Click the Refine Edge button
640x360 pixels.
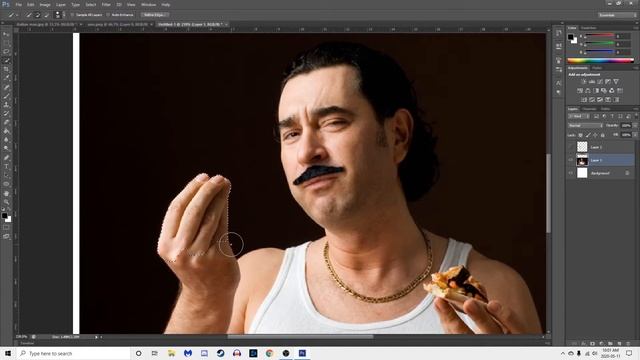[155, 15]
